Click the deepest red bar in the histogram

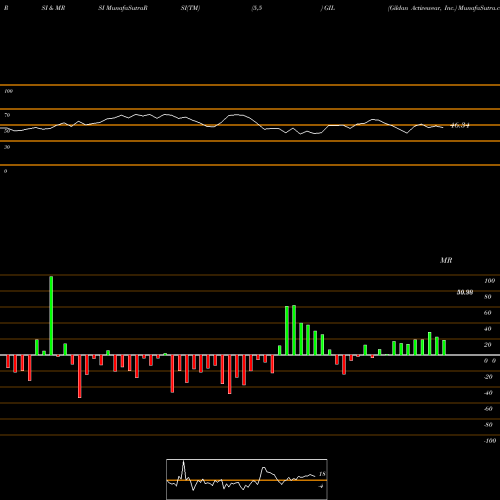[80, 376]
